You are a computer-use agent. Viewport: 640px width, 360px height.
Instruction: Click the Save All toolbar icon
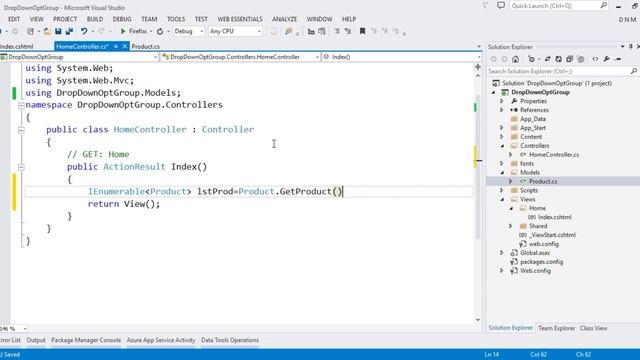69,31
